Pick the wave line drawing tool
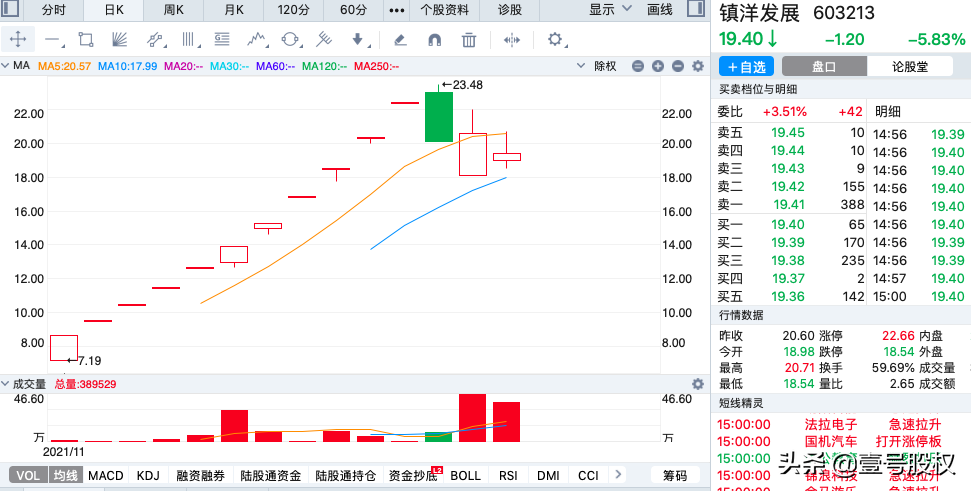The width and height of the screenshot is (971, 491). pyautogui.click(x=256, y=40)
